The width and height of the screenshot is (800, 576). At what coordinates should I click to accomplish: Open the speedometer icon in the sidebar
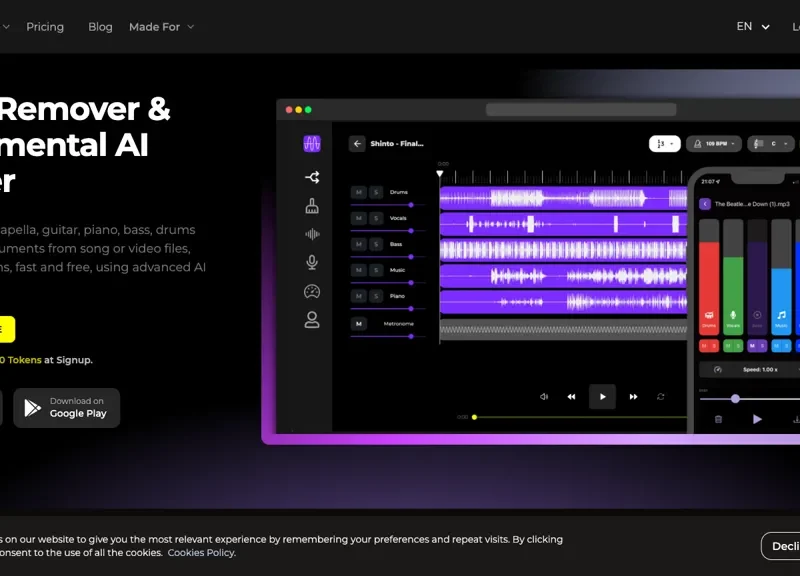312,291
